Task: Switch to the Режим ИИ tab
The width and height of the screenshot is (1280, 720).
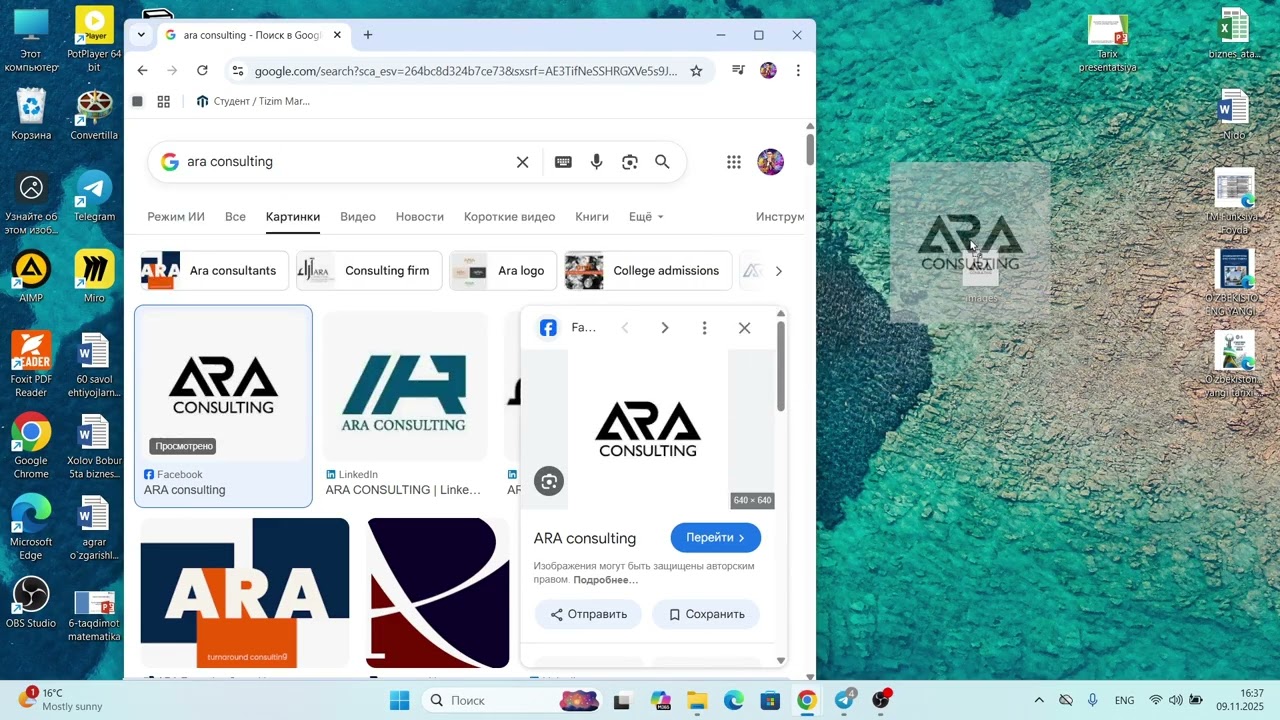Action: click(176, 217)
